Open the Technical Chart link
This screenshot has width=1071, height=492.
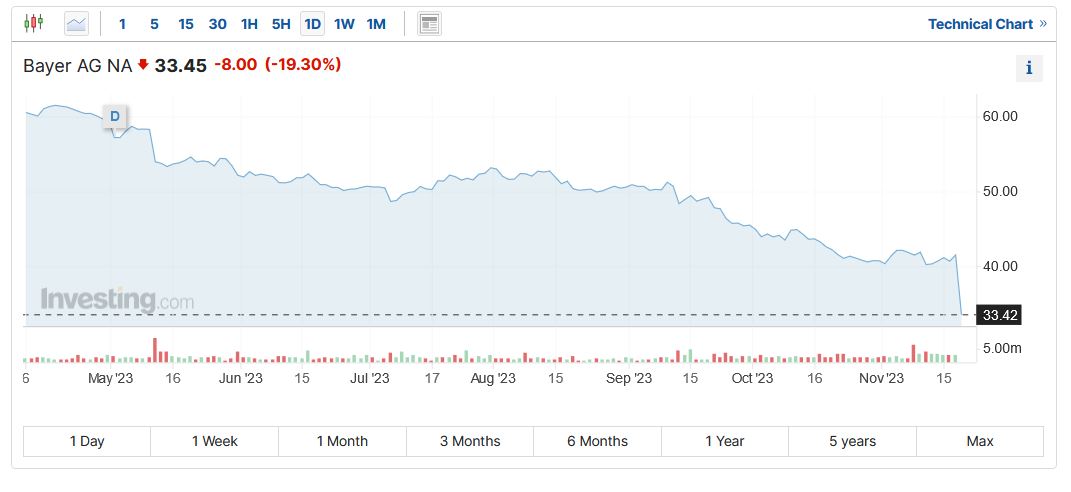tap(980, 24)
